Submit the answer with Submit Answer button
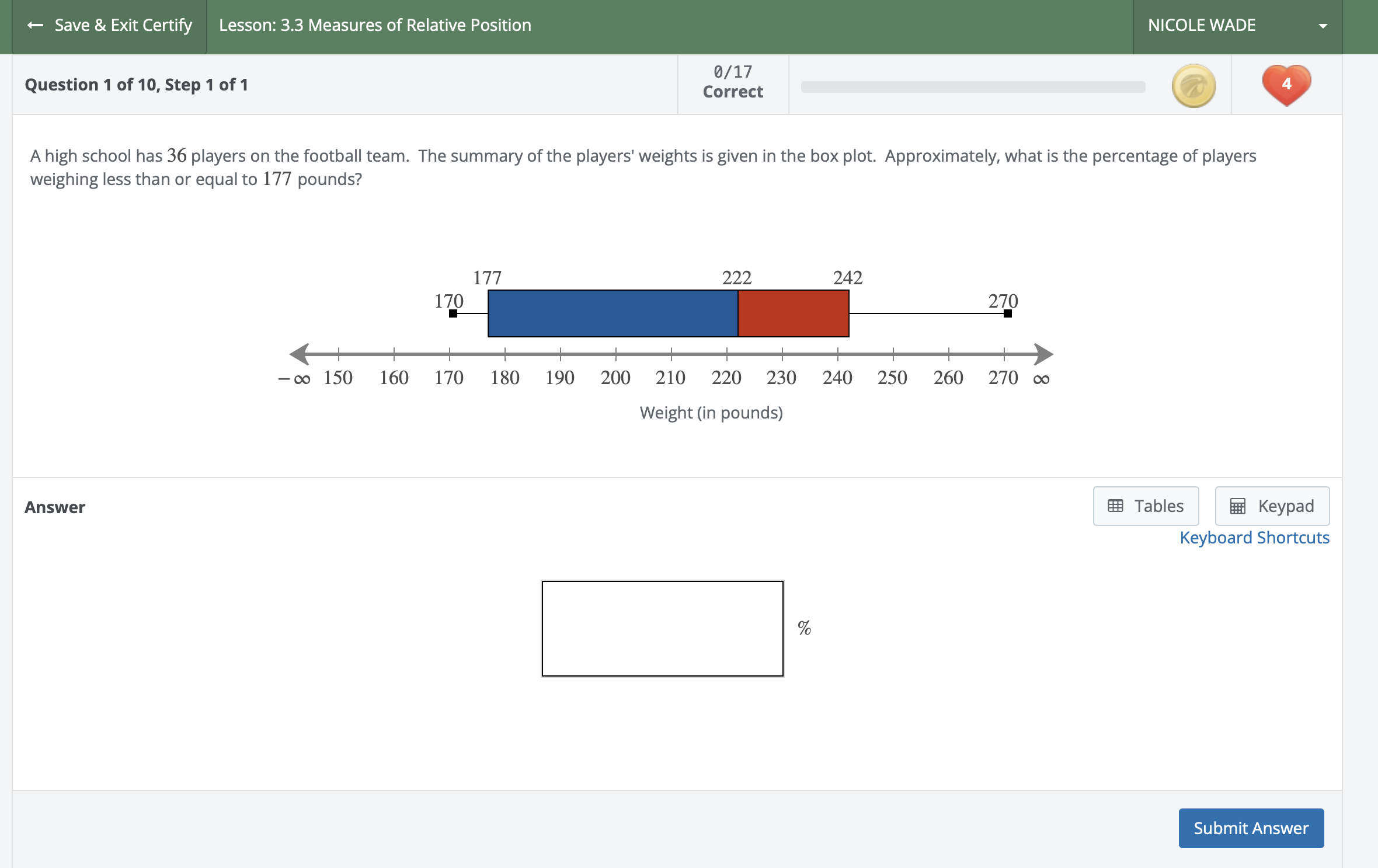Image resolution: width=1378 pixels, height=868 pixels. click(x=1251, y=828)
